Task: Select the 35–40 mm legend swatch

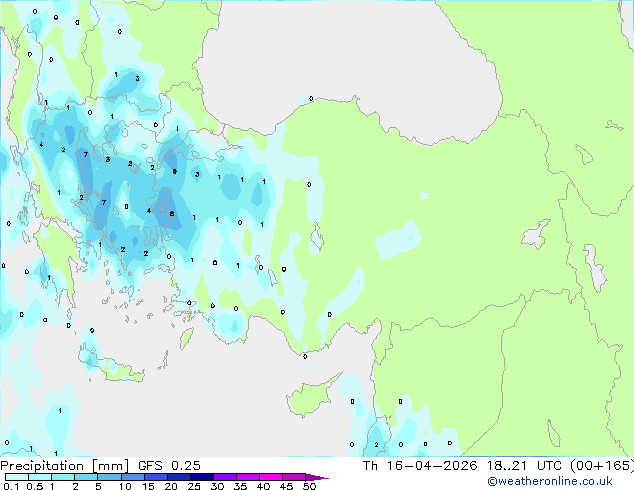Action: pos(247,477)
